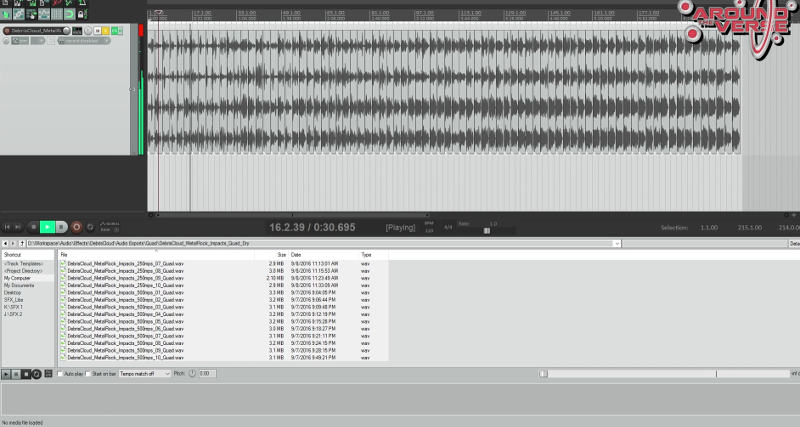Go to project start in transport
The width and height of the screenshot is (800, 427).
coord(7,227)
